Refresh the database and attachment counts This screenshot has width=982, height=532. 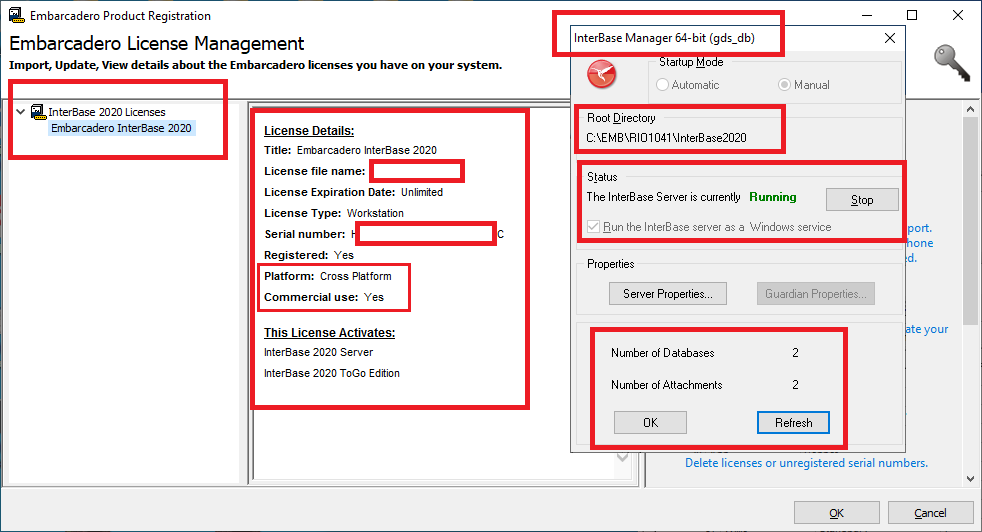point(793,422)
